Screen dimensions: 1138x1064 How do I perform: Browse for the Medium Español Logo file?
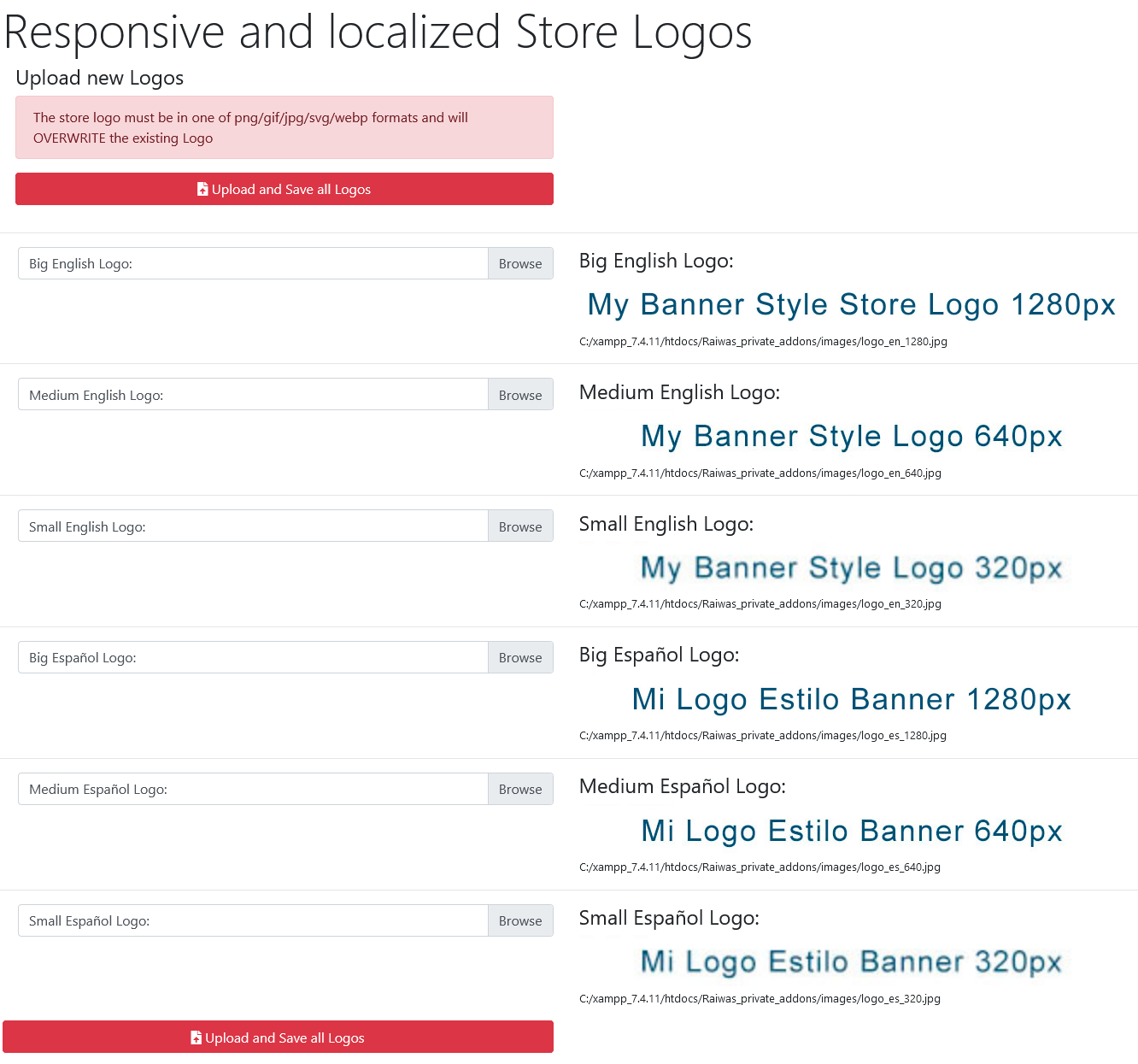(520, 789)
